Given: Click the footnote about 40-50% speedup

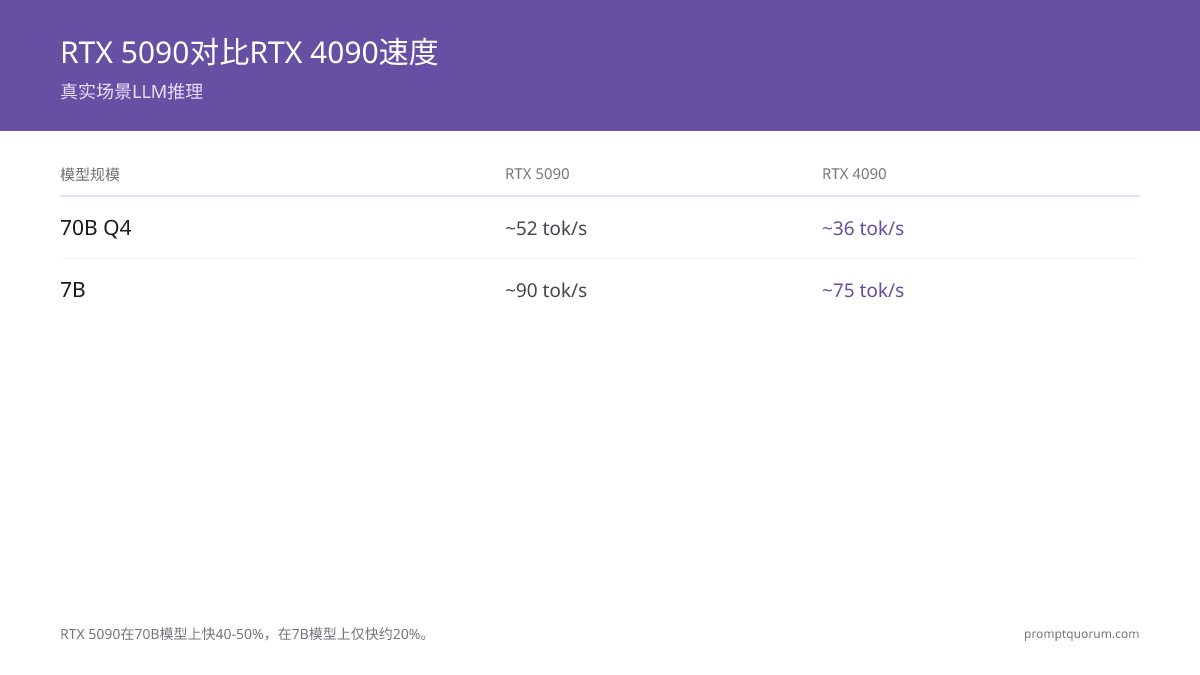Looking at the screenshot, I should point(247,634).
